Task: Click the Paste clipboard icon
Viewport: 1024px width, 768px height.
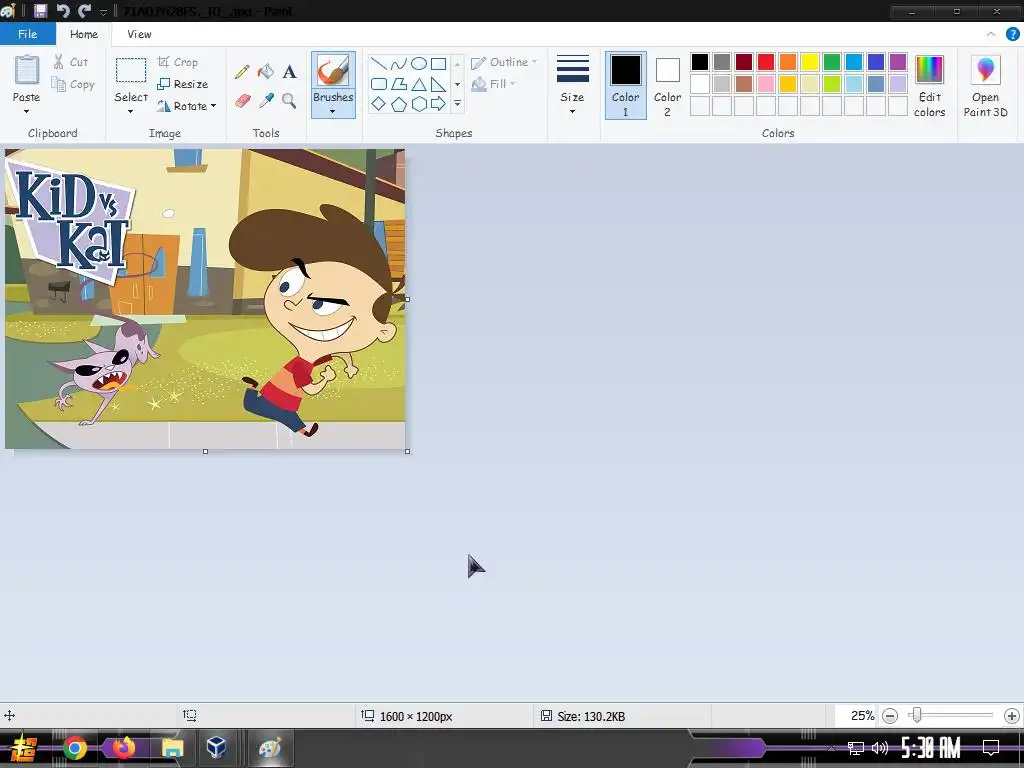Action: 27,70
